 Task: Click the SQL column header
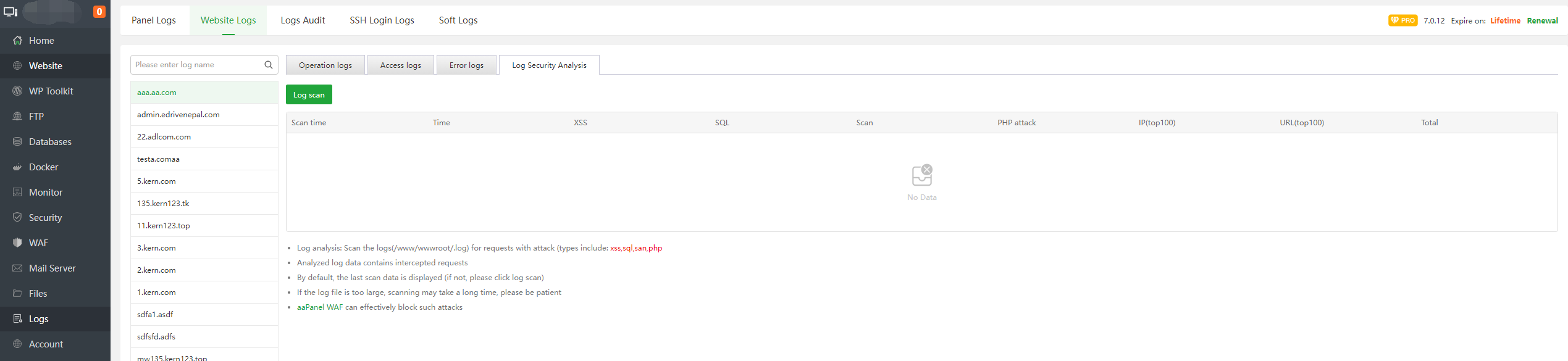(x=722, y=123)
